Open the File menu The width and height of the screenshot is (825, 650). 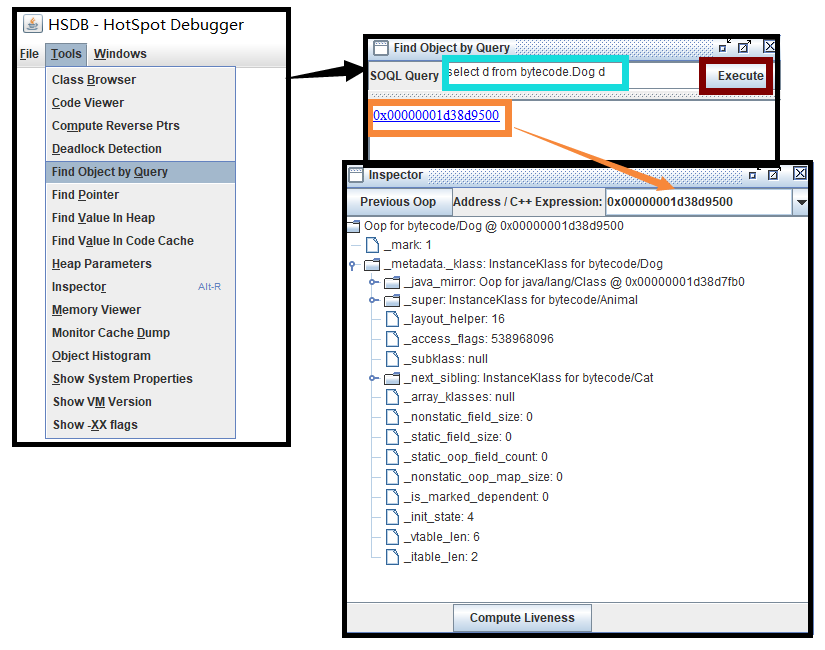tap(29, 54)
